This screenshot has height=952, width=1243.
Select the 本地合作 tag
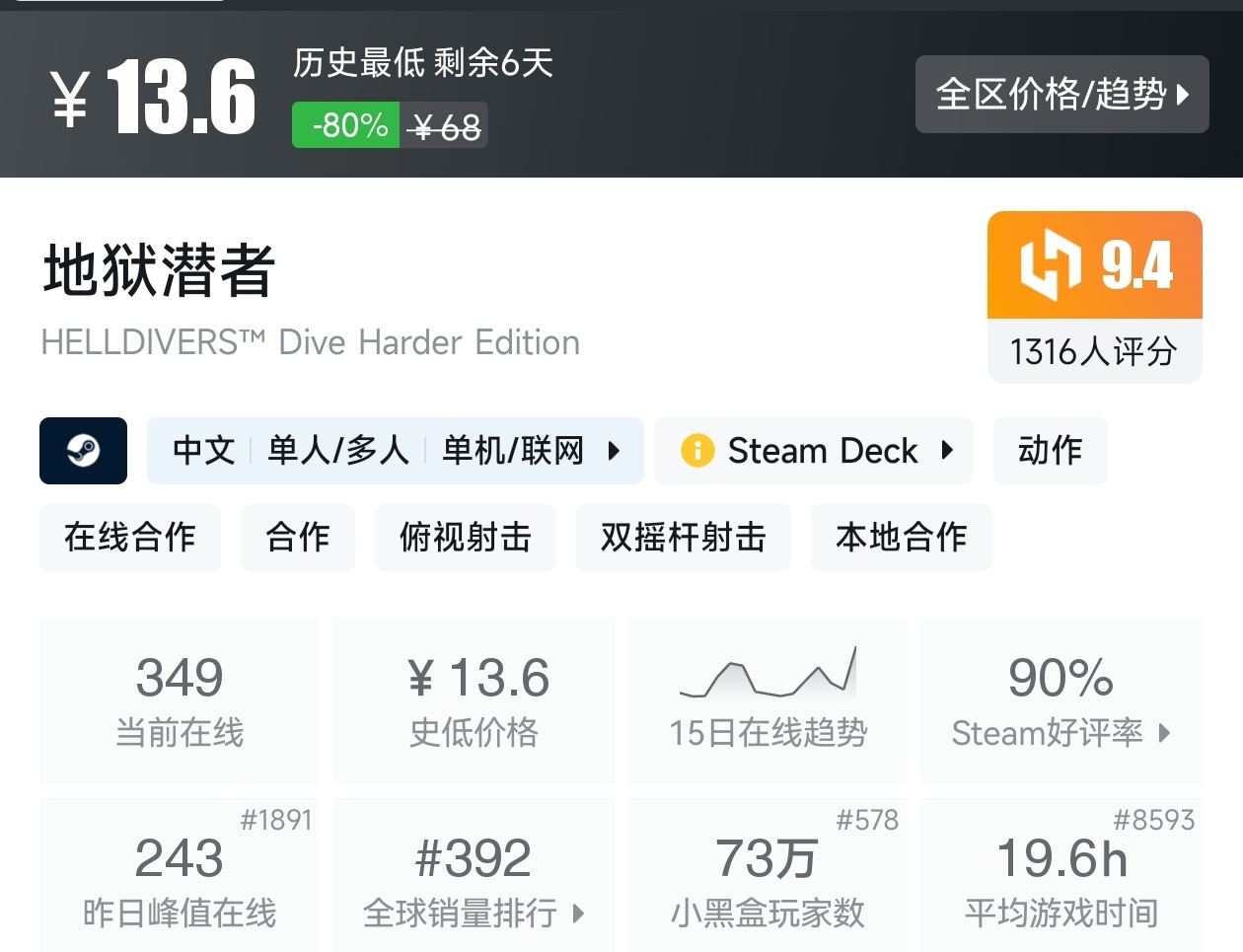[x=901, y=537]
